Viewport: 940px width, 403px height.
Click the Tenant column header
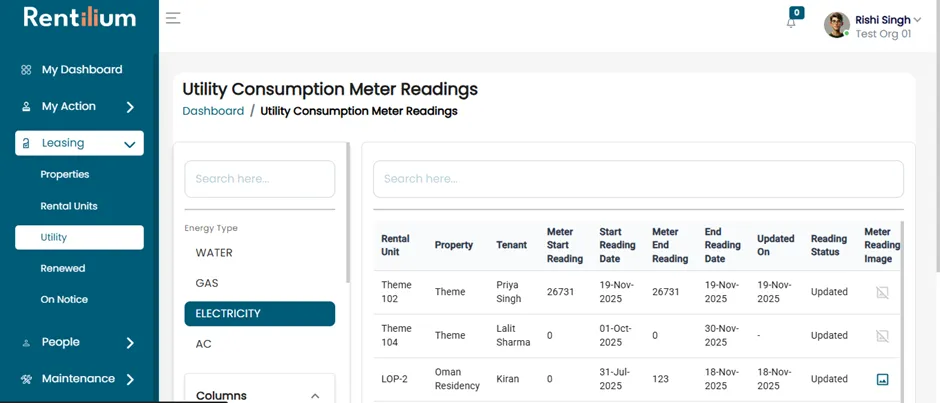tap(511, 245)
